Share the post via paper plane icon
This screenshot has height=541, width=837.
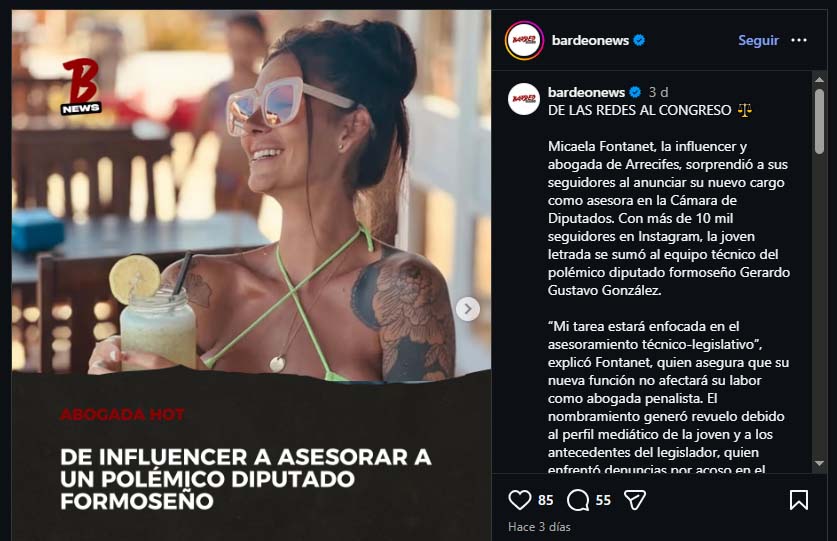635,500
